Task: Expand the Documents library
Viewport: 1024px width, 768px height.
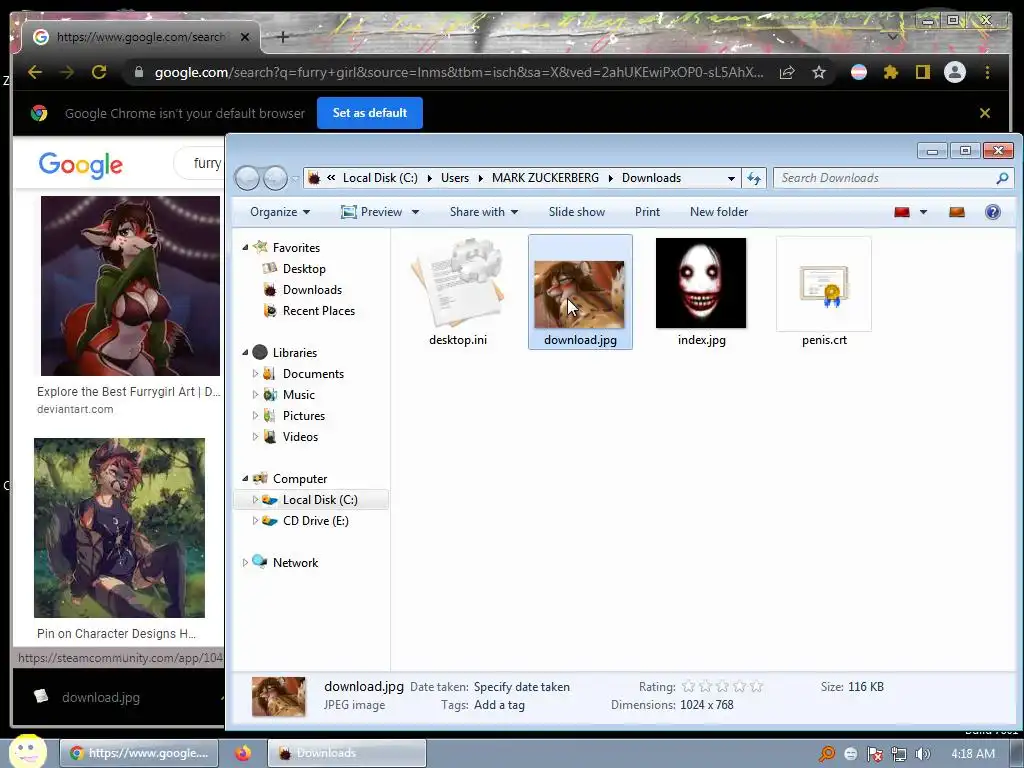Action: coord(255,374)
